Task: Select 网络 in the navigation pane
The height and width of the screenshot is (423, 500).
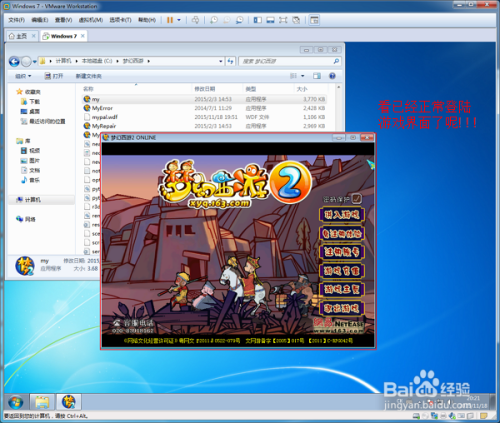Action: [x=26, y=219]
